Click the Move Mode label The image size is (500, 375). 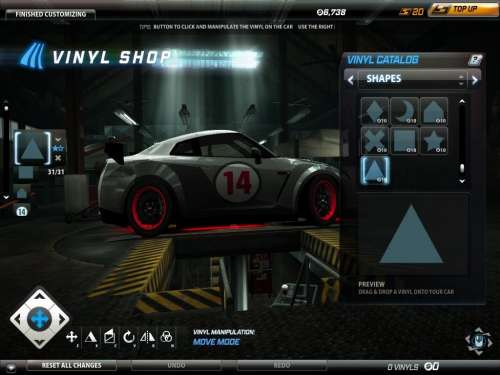[x=216, y=342]
